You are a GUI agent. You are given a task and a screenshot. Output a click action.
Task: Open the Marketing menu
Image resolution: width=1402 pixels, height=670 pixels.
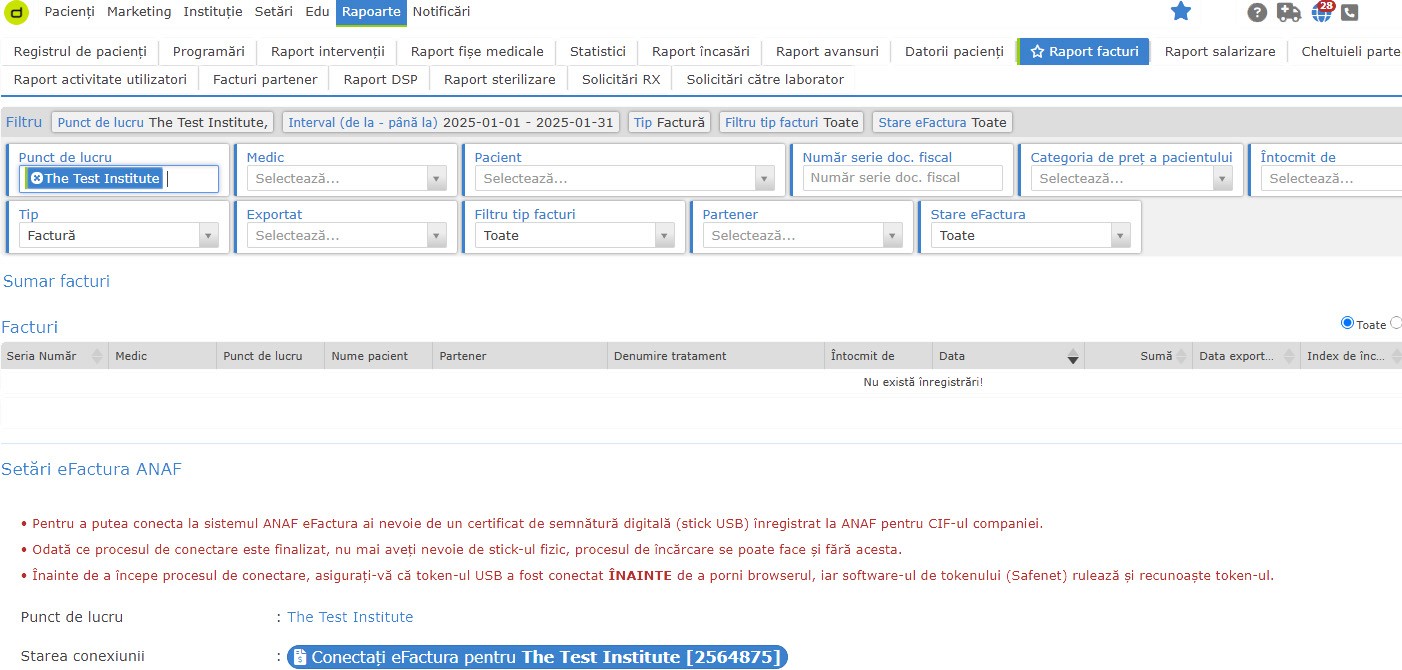pos(139,12)
